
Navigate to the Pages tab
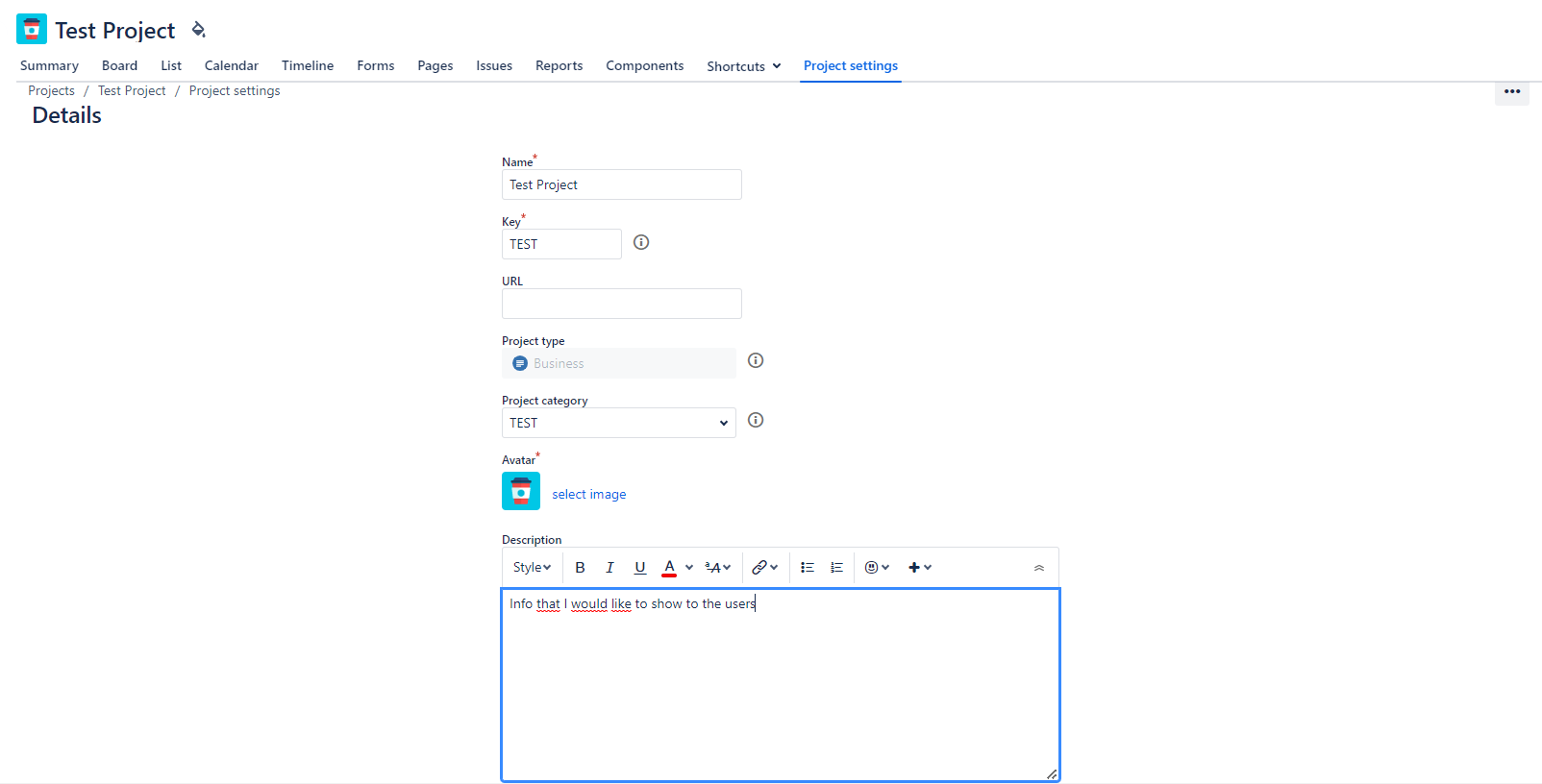click(x=435, y=65)
